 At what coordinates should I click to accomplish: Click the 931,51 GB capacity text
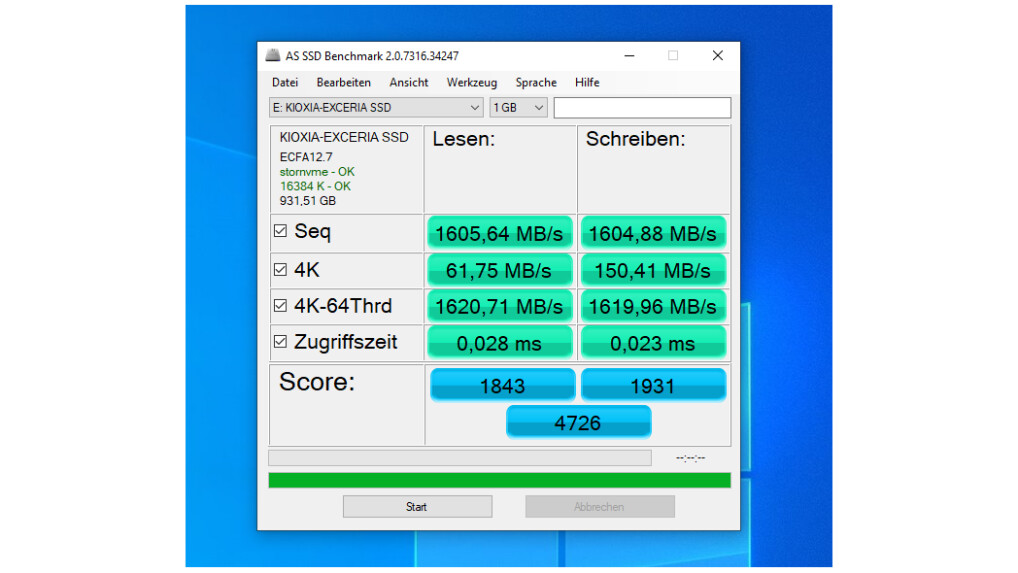(x=308, y=201)
